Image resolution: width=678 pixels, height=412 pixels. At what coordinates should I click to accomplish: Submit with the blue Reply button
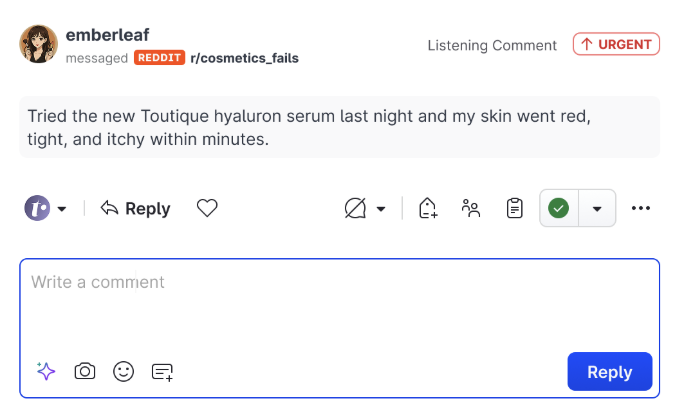[610, 372]
